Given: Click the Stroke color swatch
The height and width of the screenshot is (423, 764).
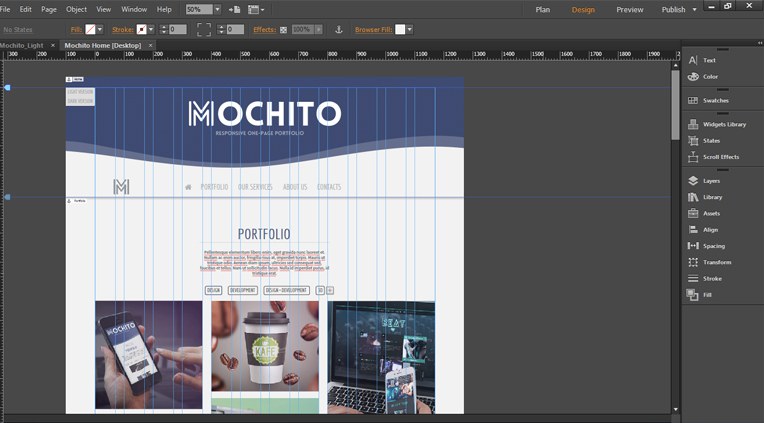Looking at the screenshot, I should [141, 30].
